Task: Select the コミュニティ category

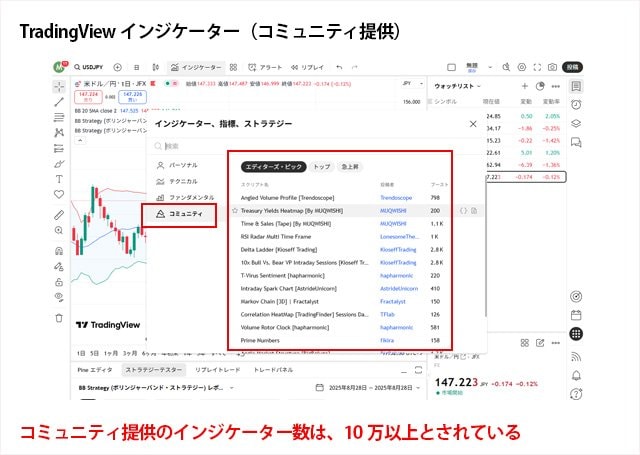Action: click(x=180, y=214)
